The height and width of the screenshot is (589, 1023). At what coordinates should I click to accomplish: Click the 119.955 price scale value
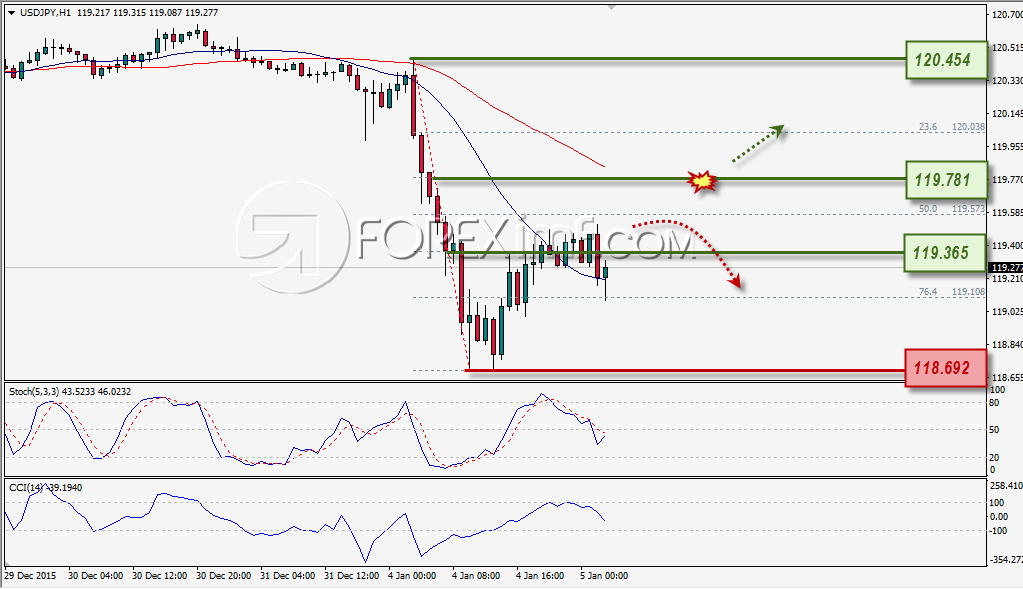(x=1007, y=147)
